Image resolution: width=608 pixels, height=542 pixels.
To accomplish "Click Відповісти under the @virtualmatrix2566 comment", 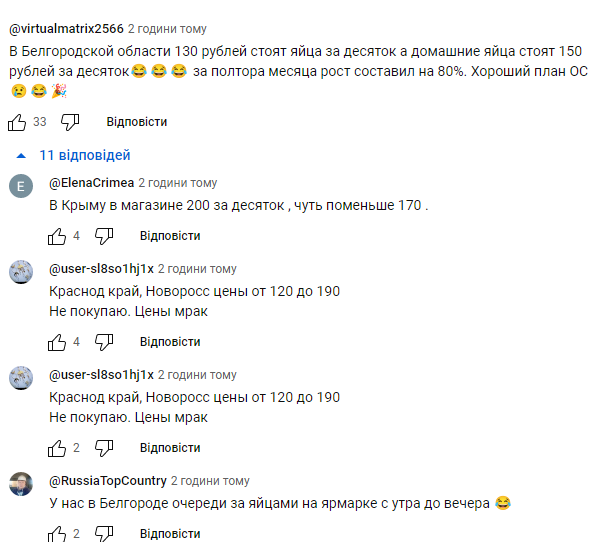I will click(x=137, y=122).
